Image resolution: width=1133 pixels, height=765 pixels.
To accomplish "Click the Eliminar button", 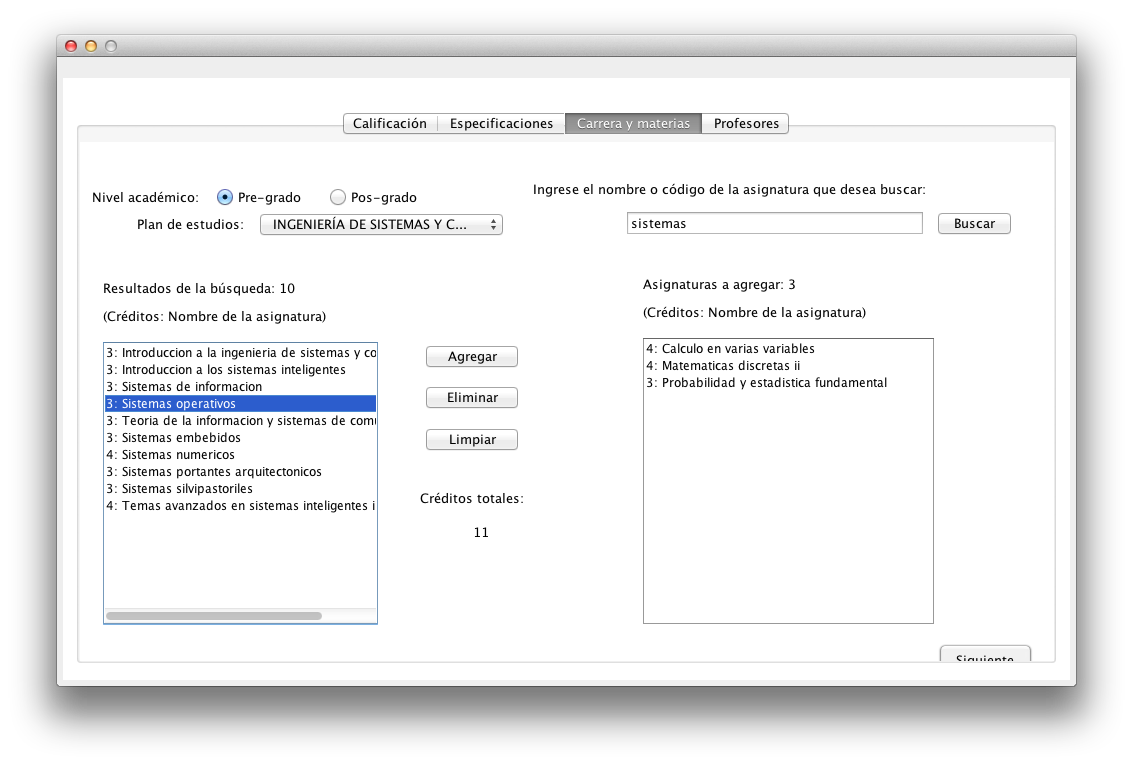I will pyautogui.click(x=472, y=397).
